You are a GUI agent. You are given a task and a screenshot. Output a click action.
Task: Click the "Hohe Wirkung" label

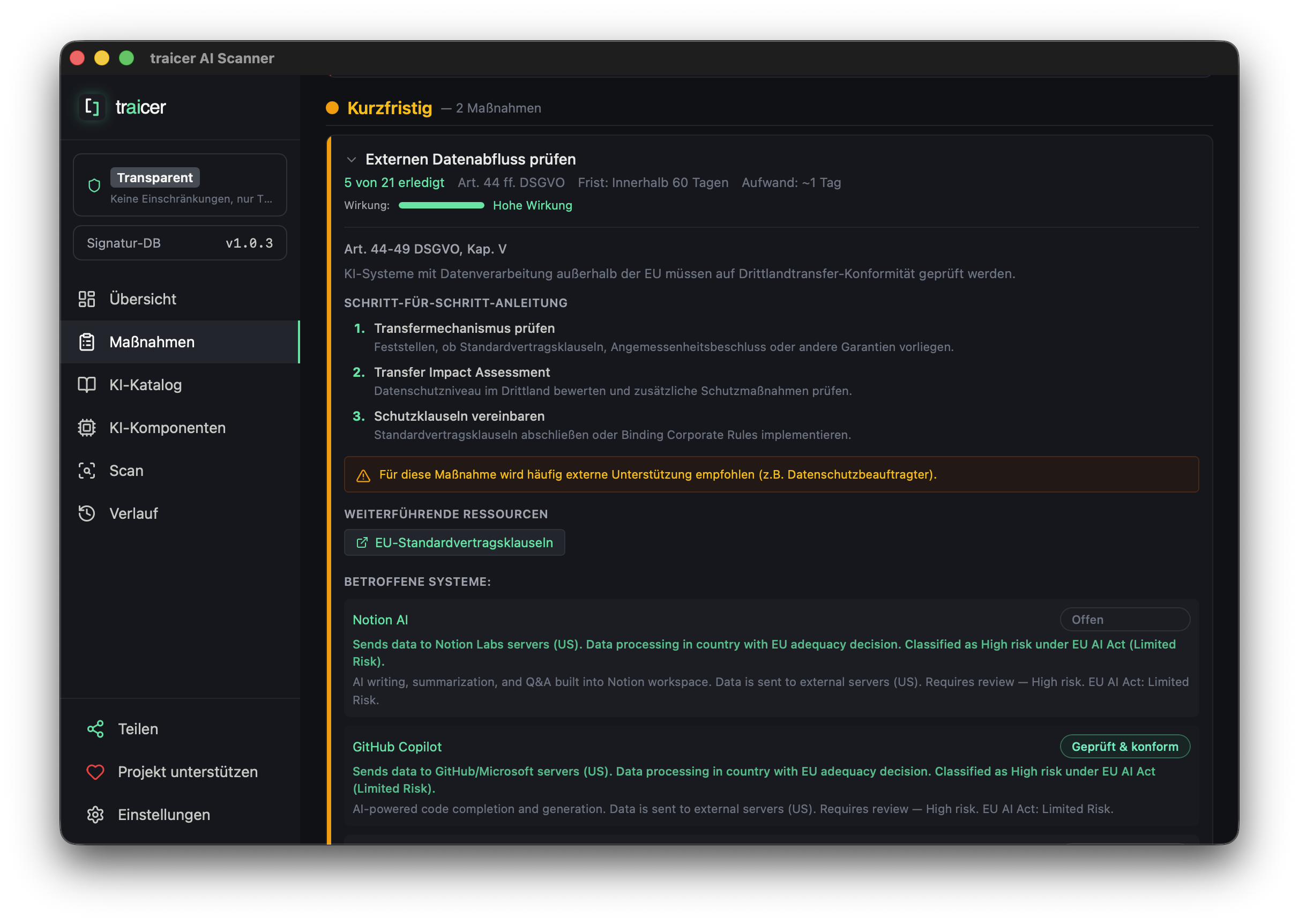coord(532,205)
